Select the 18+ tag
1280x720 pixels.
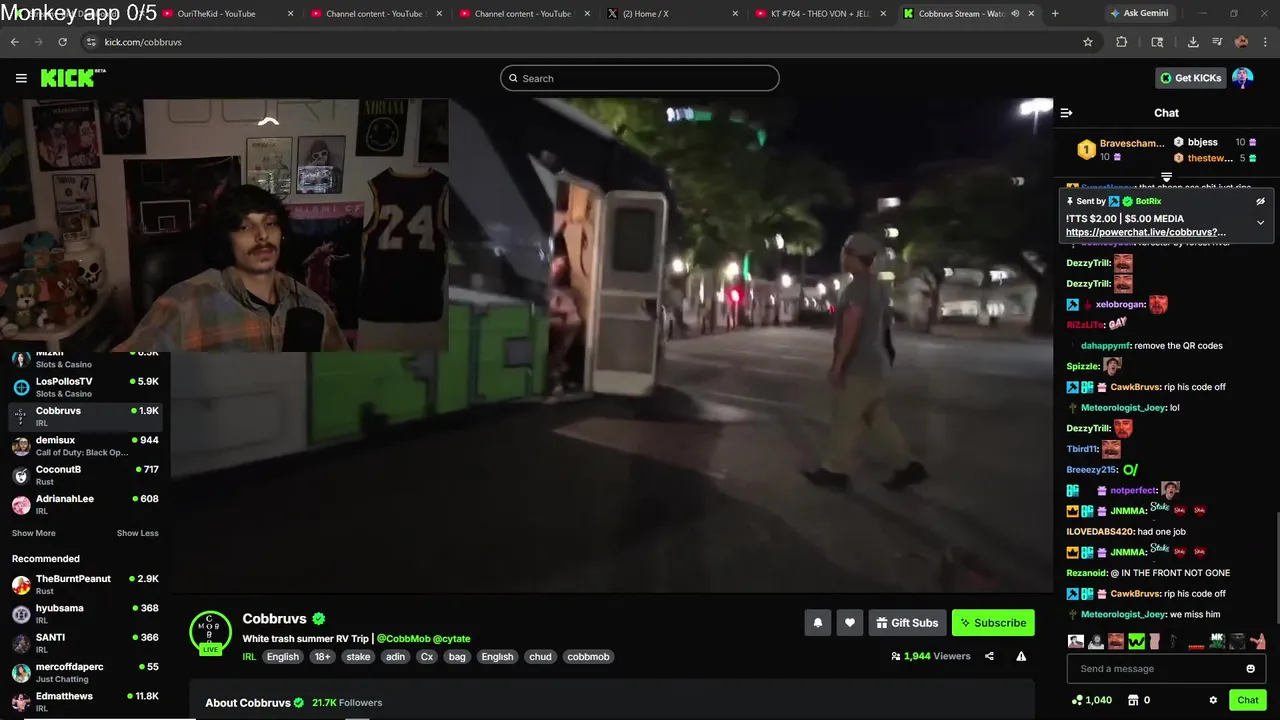click(322, 657)
